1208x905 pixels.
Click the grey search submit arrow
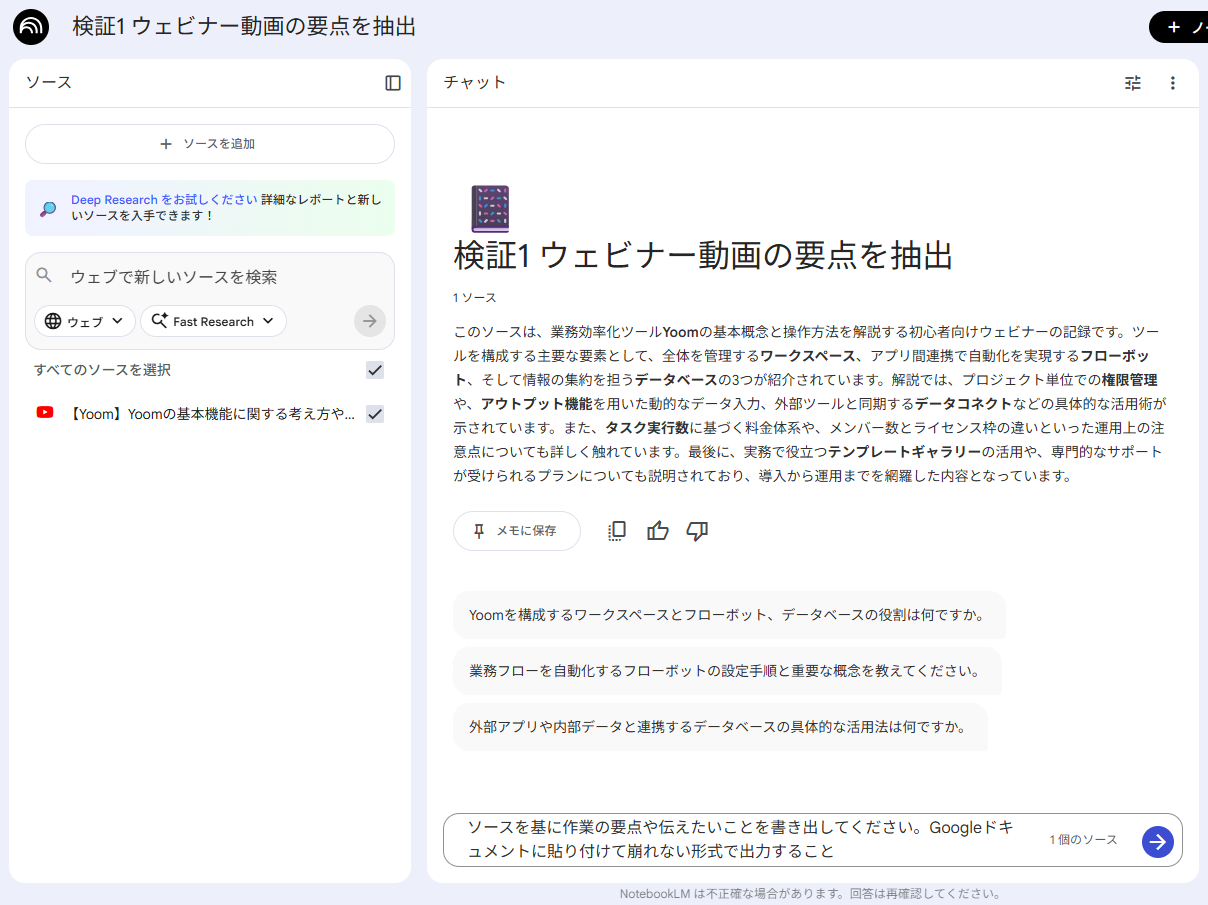(x=369, y=321)
